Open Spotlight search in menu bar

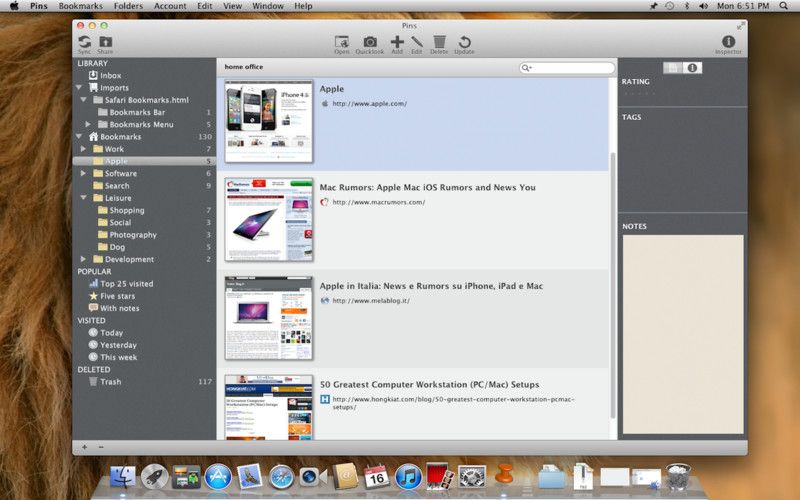[784, 6]
